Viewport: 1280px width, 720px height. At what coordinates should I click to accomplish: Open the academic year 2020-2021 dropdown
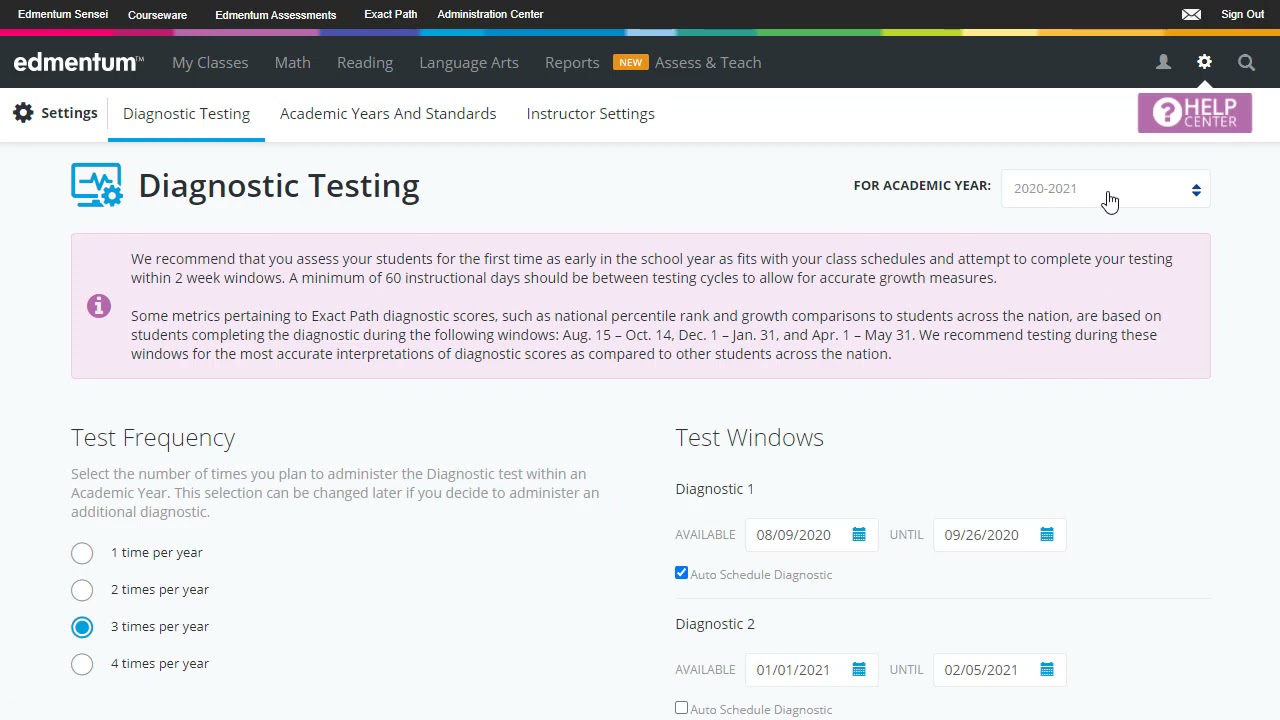point(1106,189)
